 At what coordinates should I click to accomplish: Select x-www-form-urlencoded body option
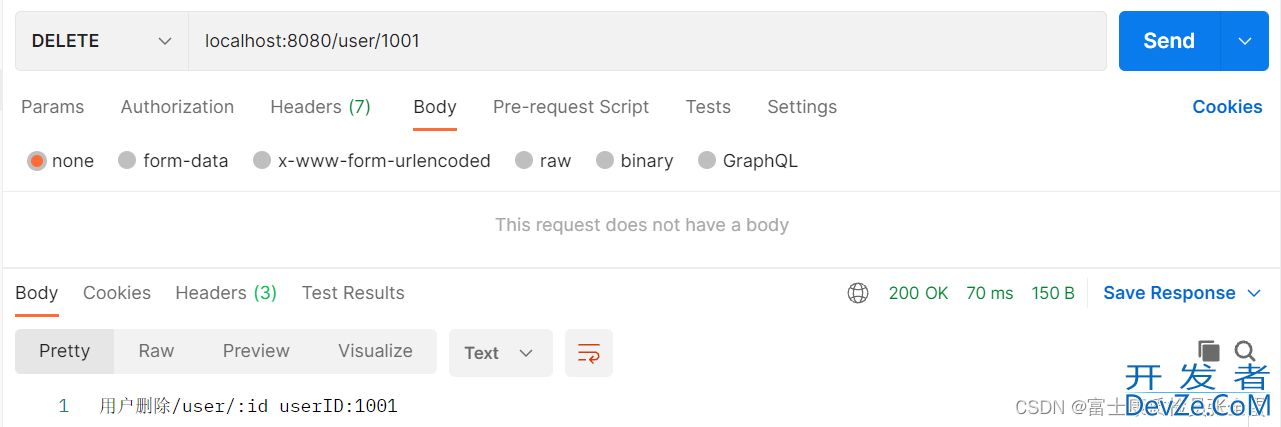click(262, 161)
